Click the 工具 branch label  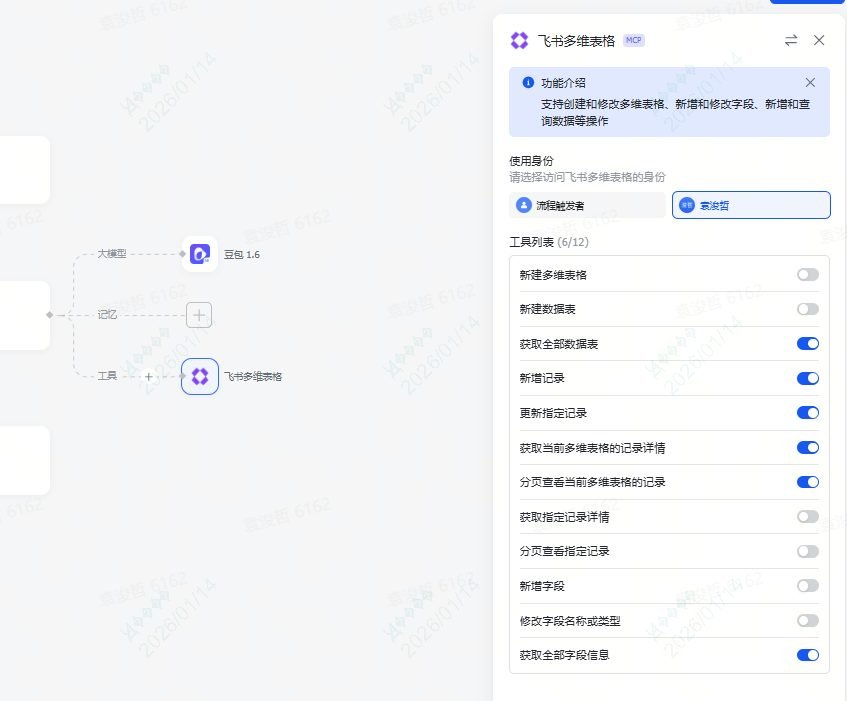click(107, 375)
